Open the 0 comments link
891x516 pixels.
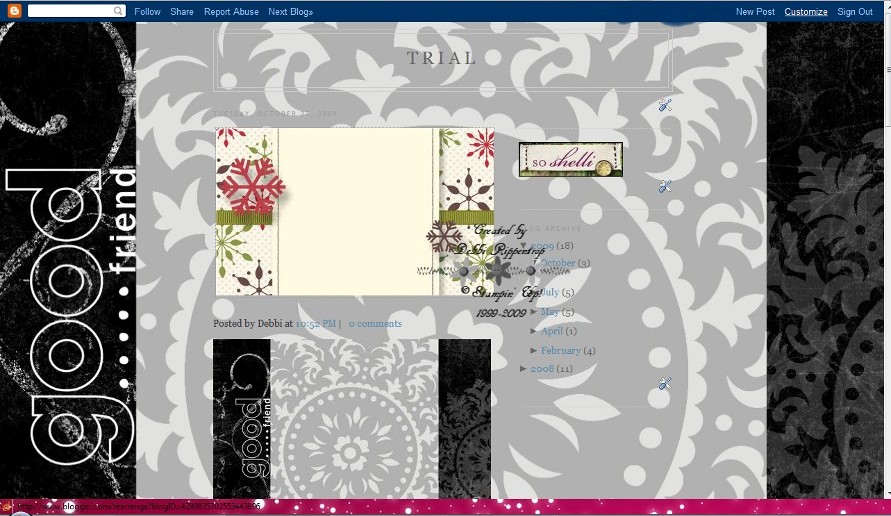[375, 323]
